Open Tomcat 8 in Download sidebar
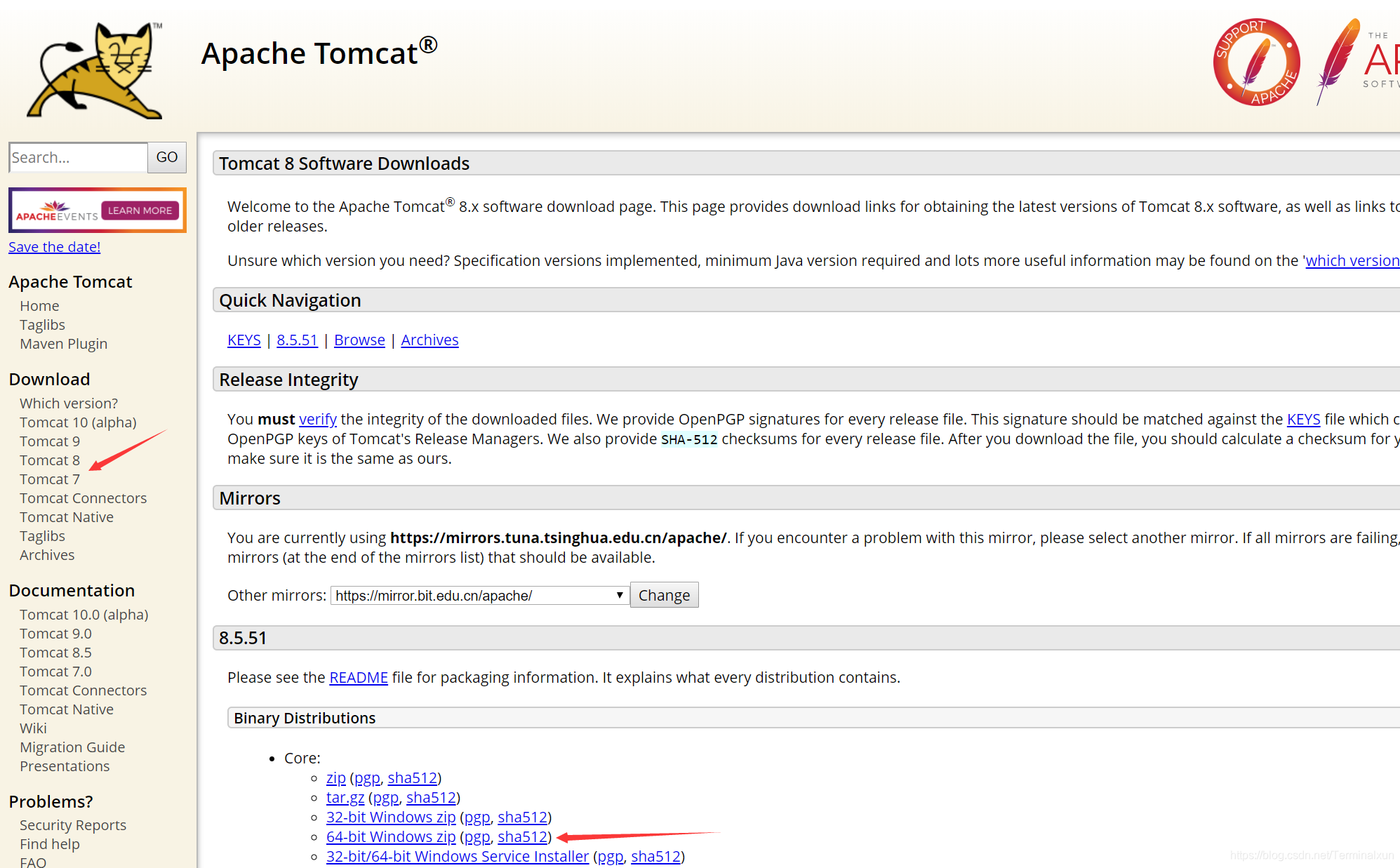 49,460
